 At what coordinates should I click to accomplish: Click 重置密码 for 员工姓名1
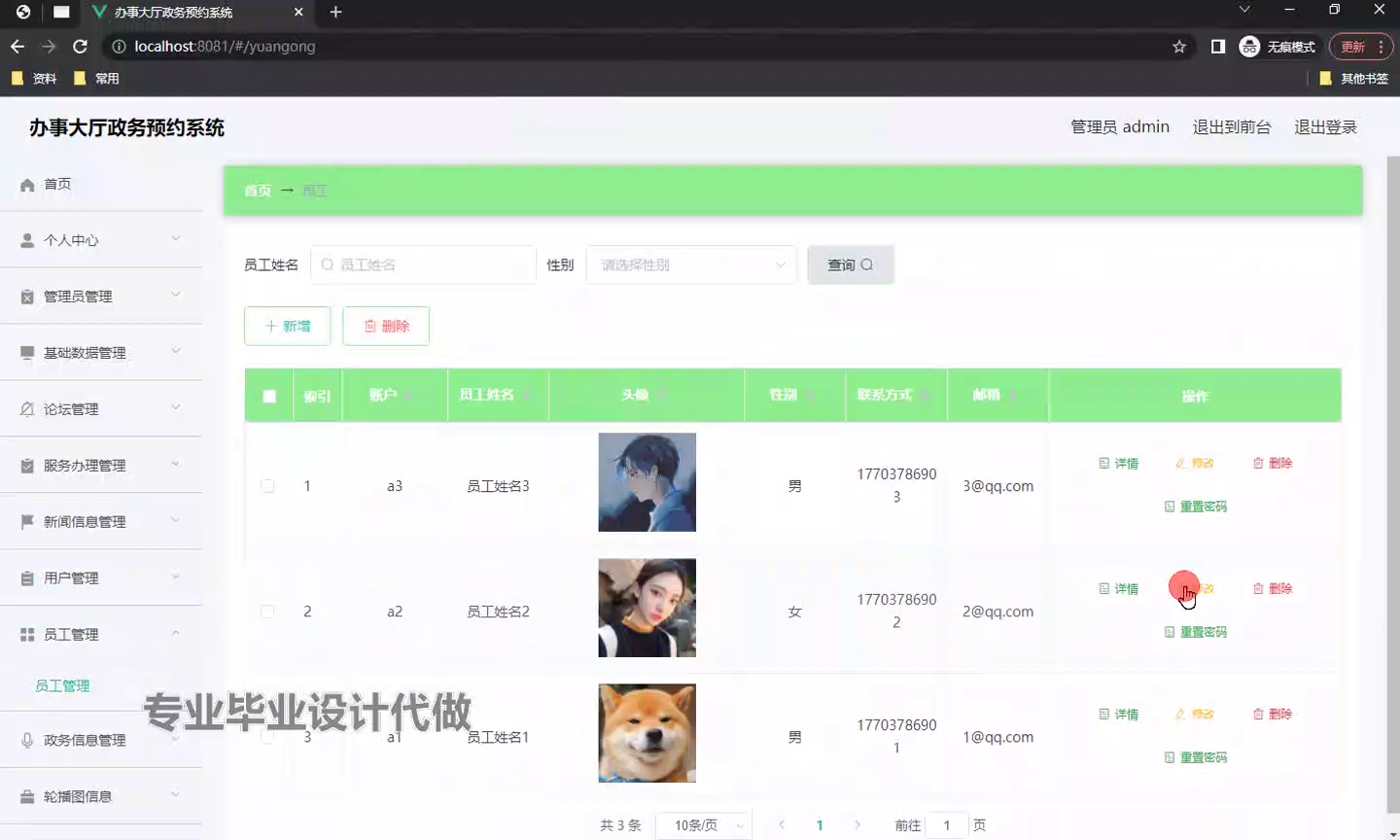pos(1196,757)
